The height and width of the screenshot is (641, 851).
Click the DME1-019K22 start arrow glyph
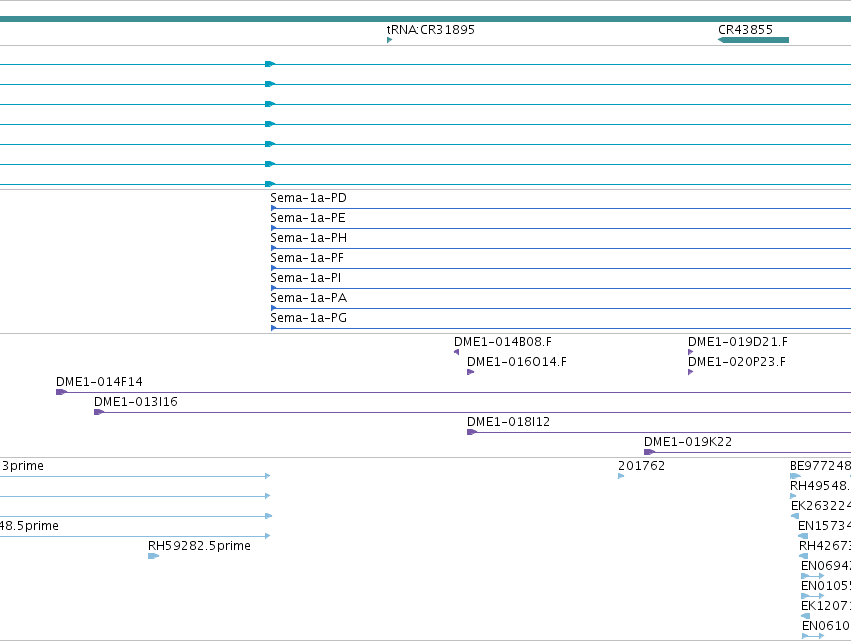(x=649, y=452)
